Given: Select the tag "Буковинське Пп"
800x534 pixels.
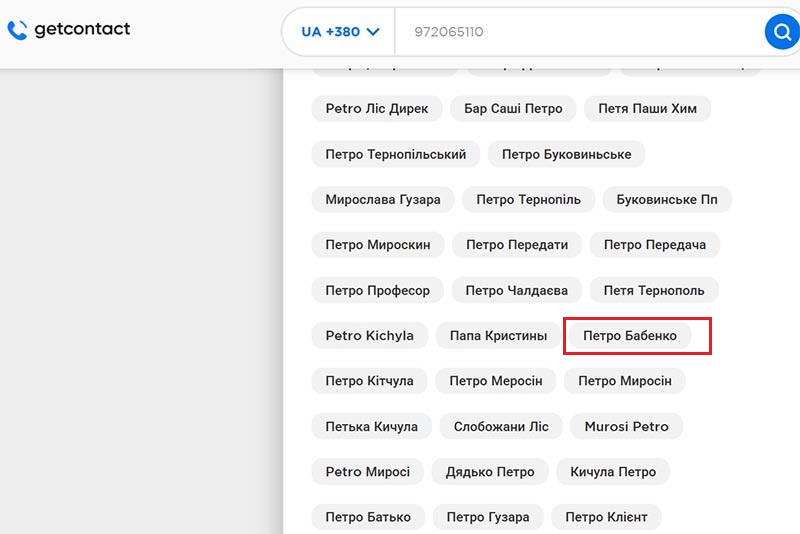Looking at the screenshot, I should (x=667, y=199).
